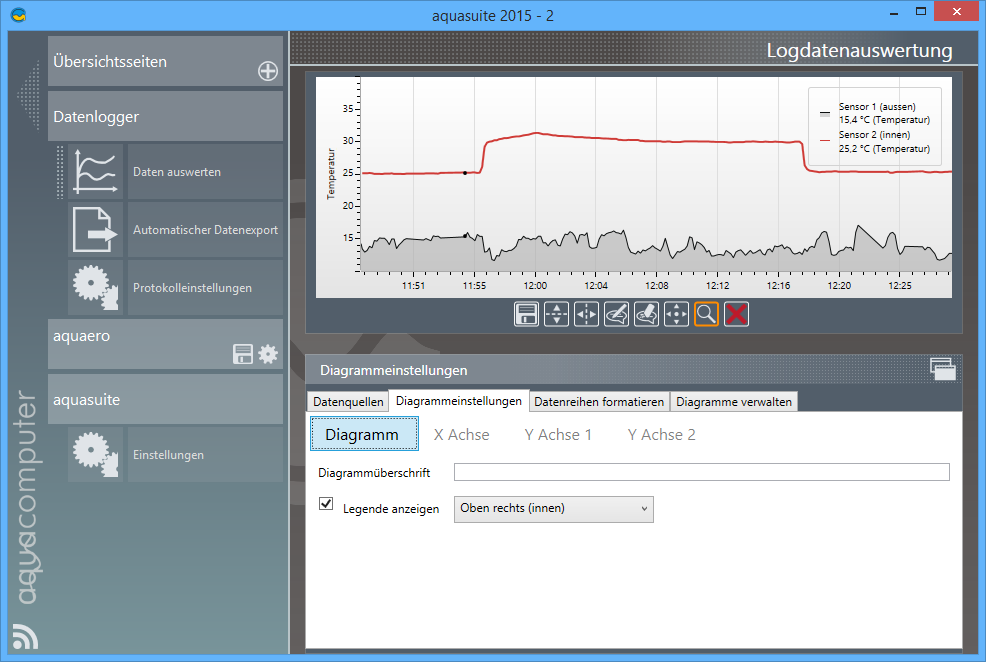Add overview page with plus icon
This screenshot has width=986, height=662.
(x=267, y=71)
